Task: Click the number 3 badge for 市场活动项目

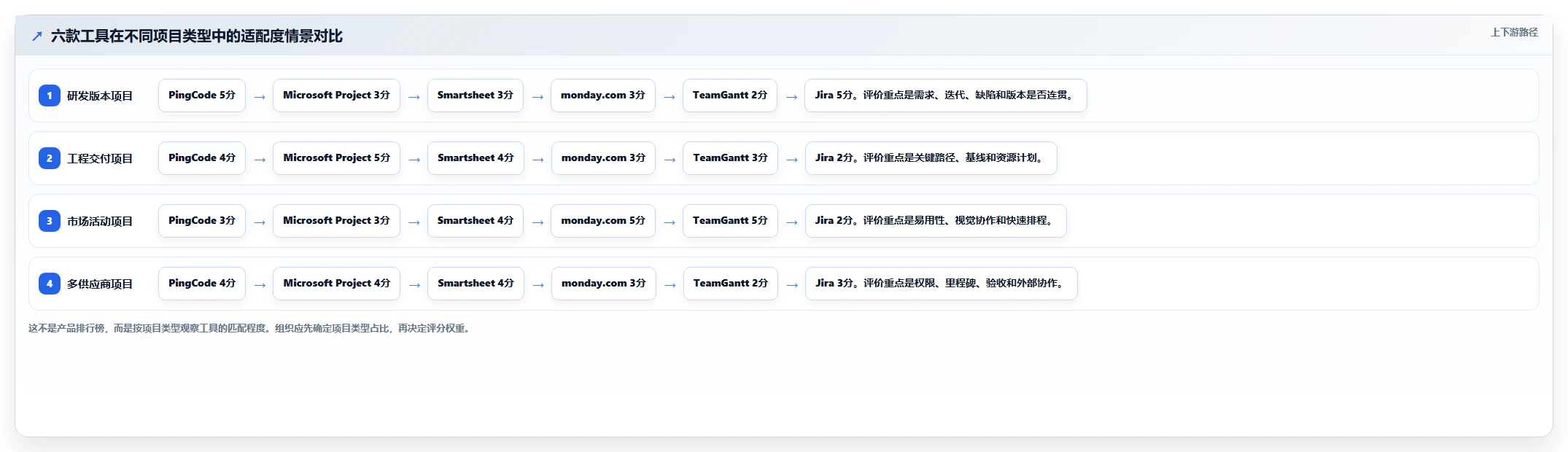Action: [x=50, y=221]
